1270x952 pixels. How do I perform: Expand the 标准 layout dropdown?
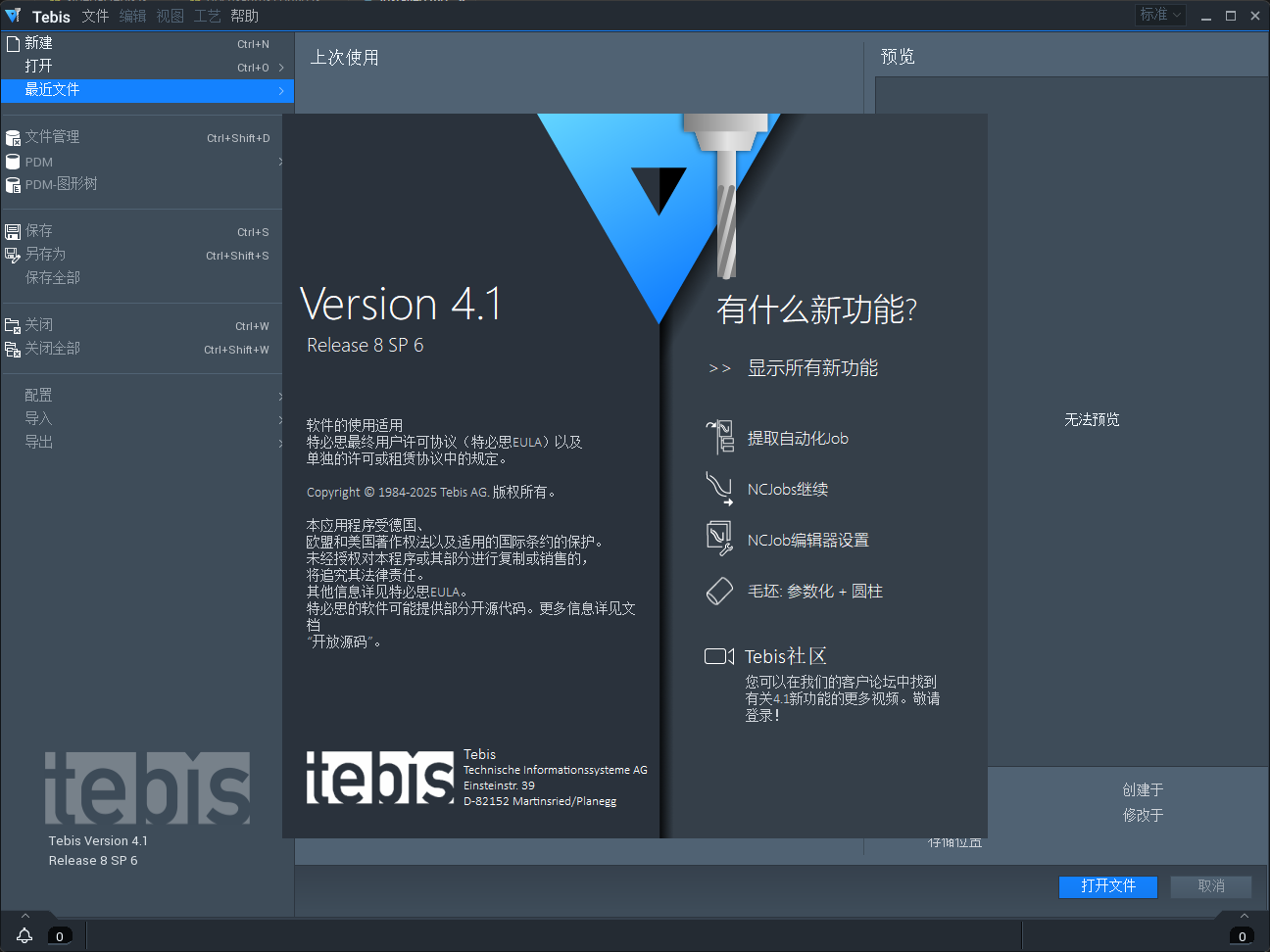click(x=1161, y=15)
